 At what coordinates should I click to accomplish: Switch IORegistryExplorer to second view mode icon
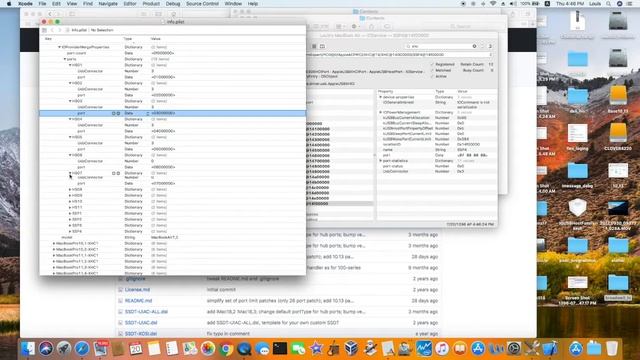click(x=322, y=46)
